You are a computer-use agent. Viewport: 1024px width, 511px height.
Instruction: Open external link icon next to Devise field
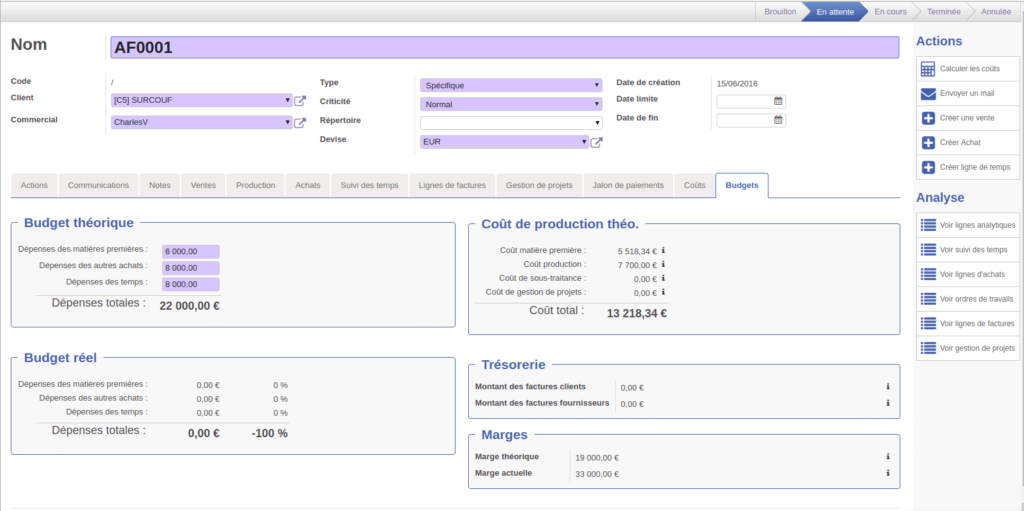pyautogui.click(x=597, y=143)
